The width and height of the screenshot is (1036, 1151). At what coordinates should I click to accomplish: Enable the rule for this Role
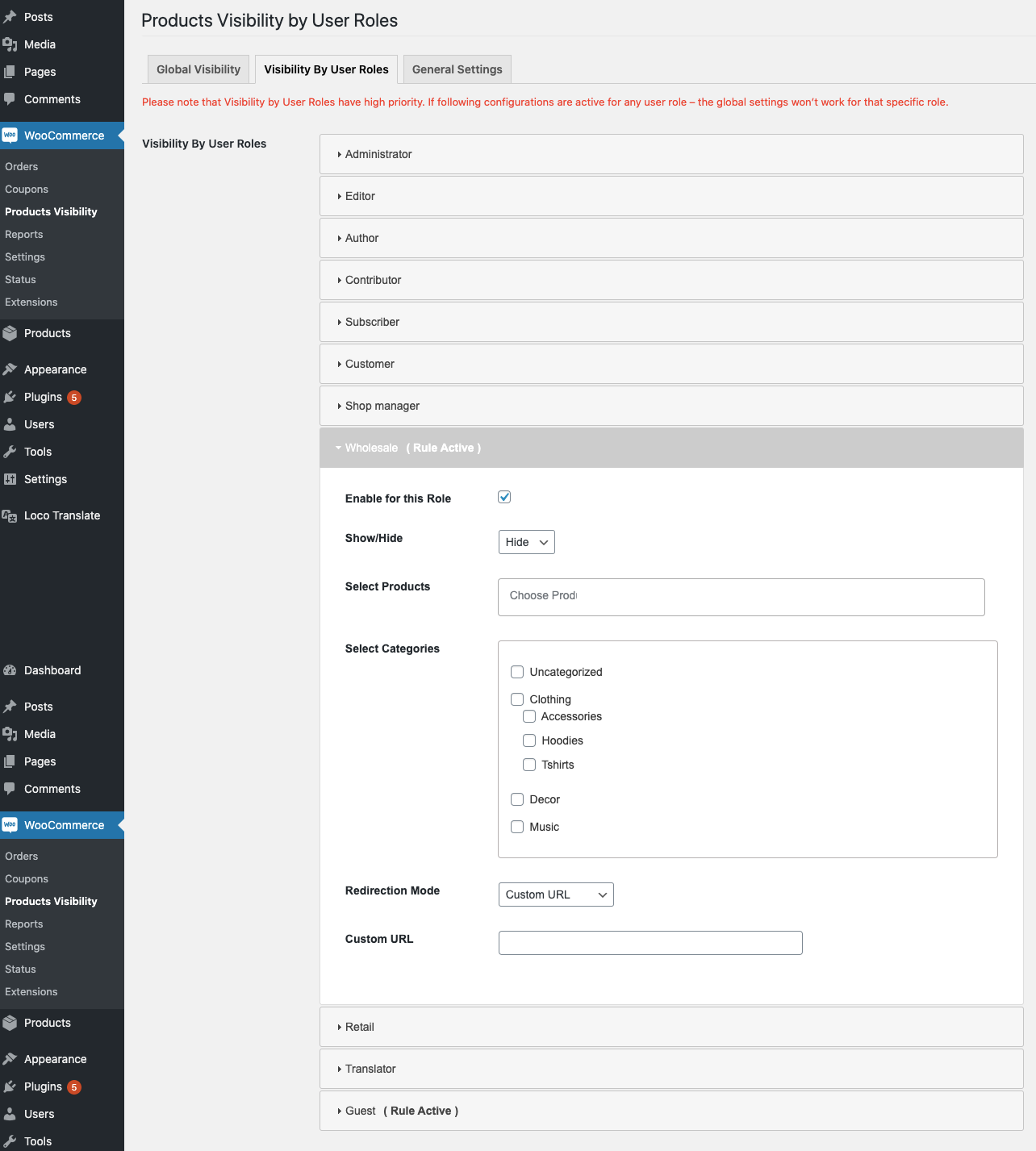coord(503,497)
